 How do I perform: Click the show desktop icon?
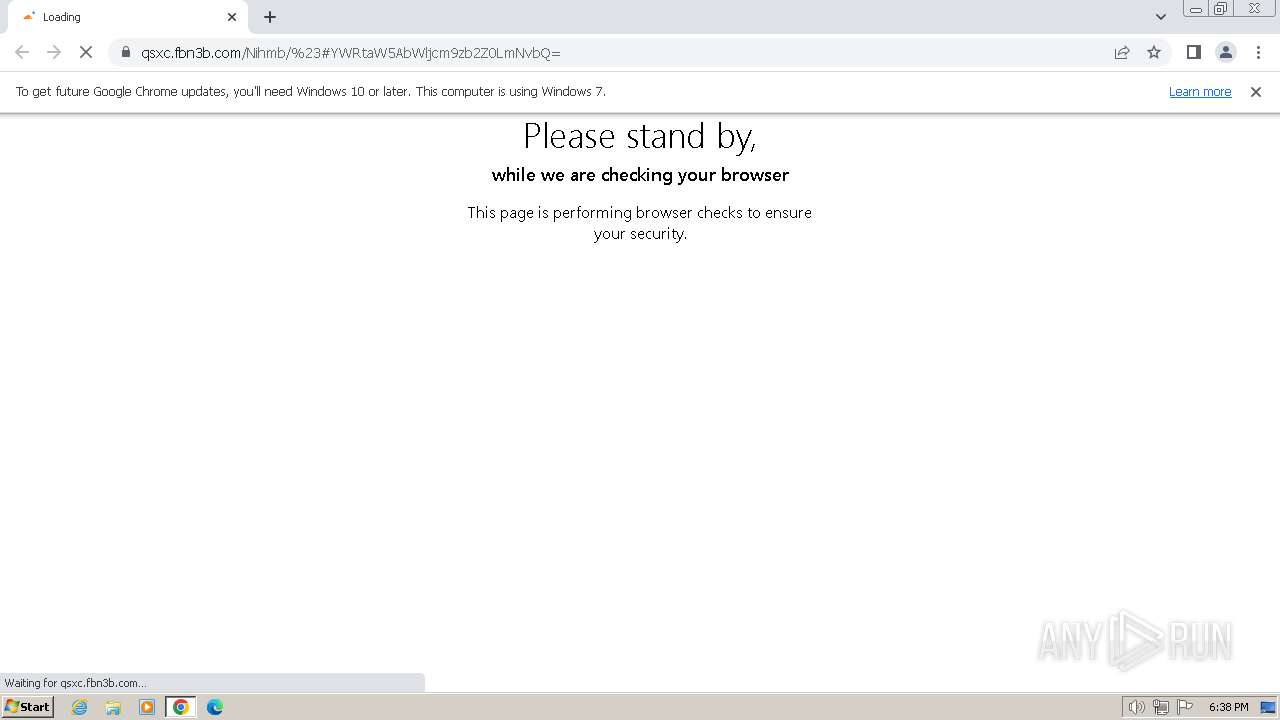pyautogui.click(x=1268, y=707)
